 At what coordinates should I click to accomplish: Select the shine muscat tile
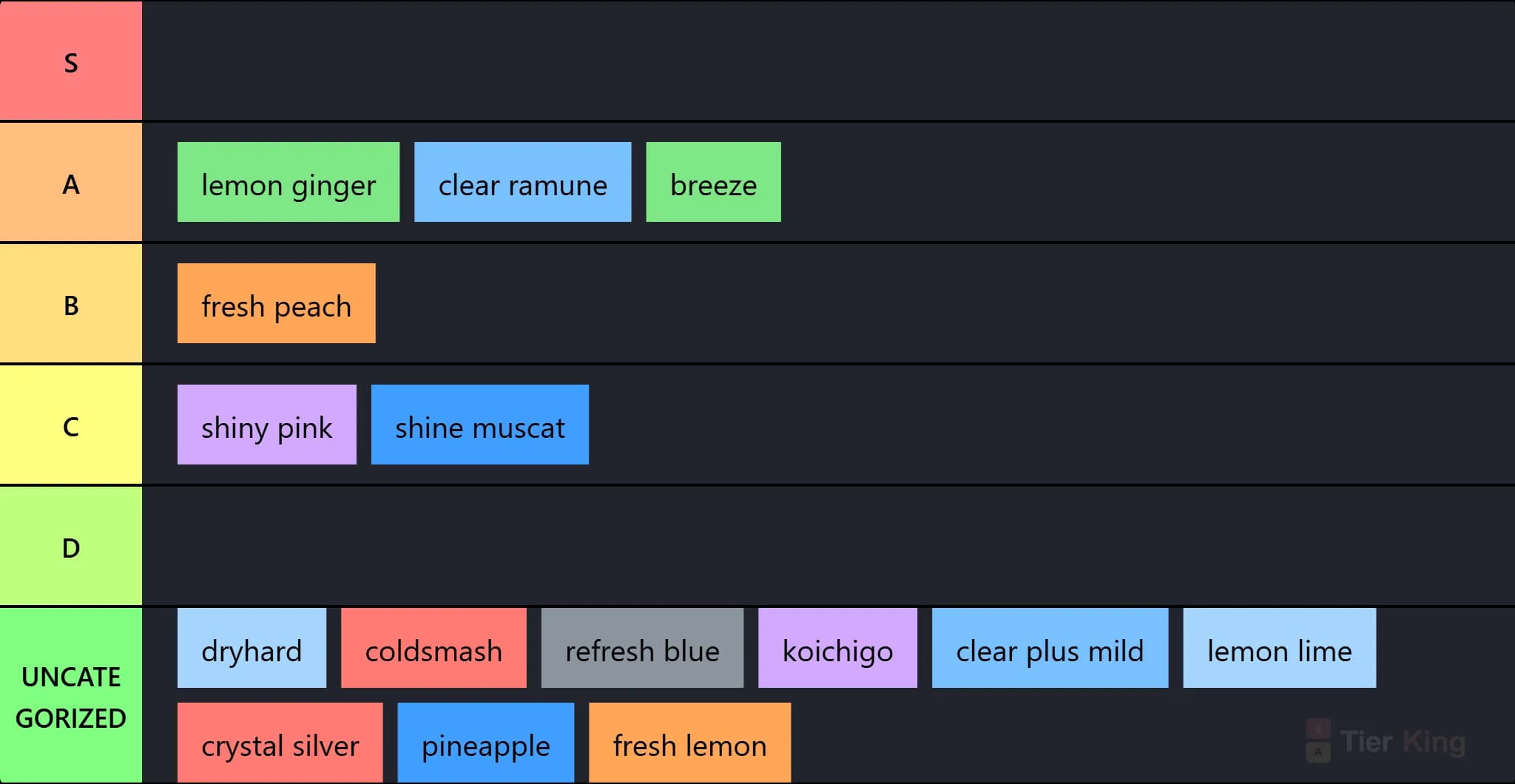tap(480, 425)
